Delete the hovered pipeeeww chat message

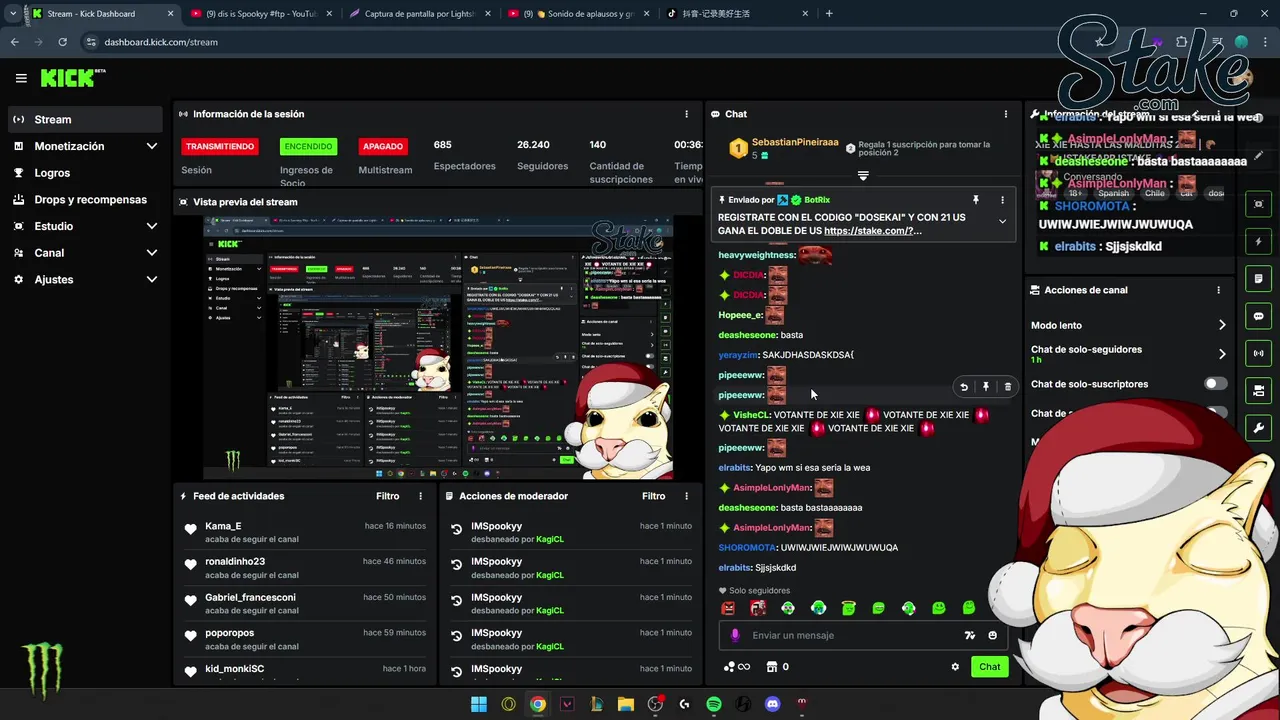[1008, 387]
